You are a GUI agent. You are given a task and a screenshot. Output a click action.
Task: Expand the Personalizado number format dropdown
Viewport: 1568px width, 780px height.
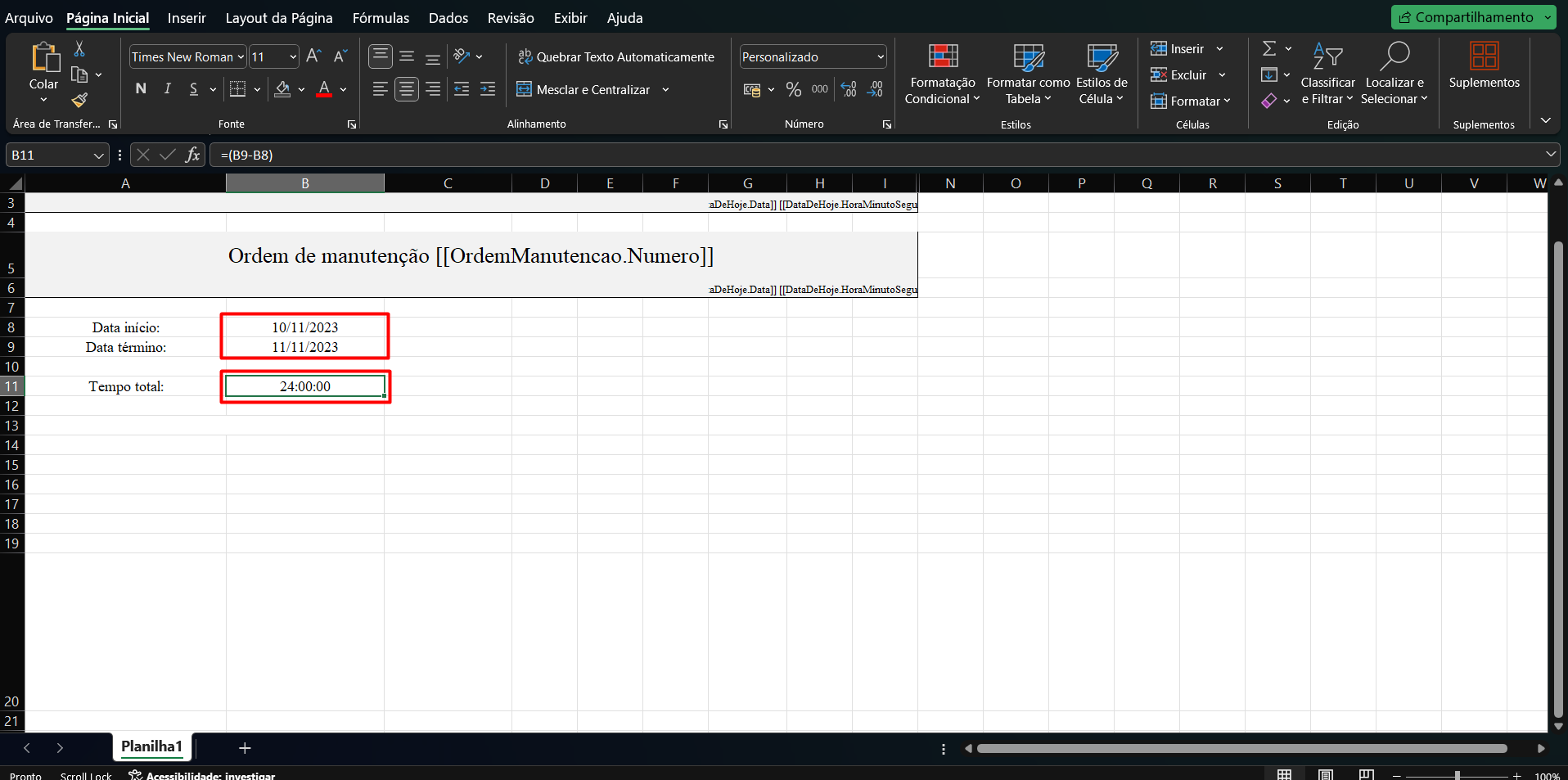pyautogui.click(x=881, y=56)
